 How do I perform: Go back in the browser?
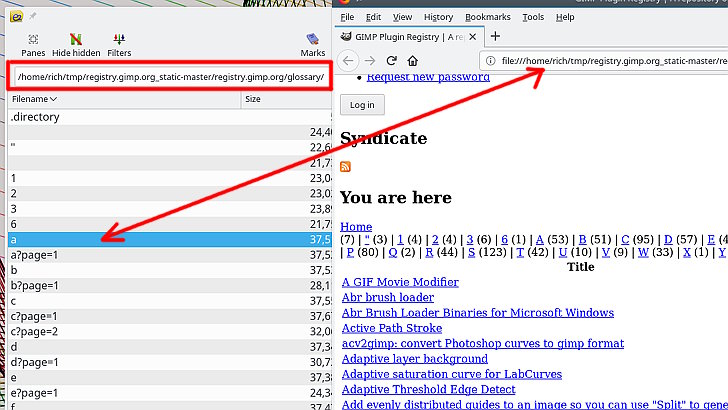(348, 61)
